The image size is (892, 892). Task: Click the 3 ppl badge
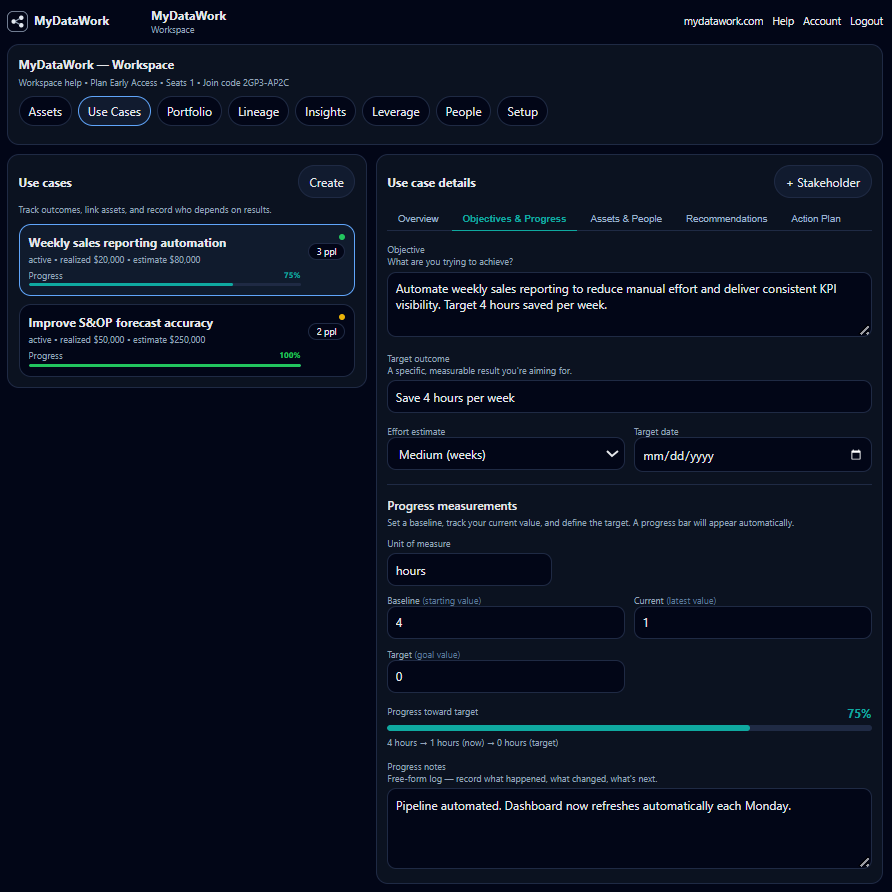[326, 252]
